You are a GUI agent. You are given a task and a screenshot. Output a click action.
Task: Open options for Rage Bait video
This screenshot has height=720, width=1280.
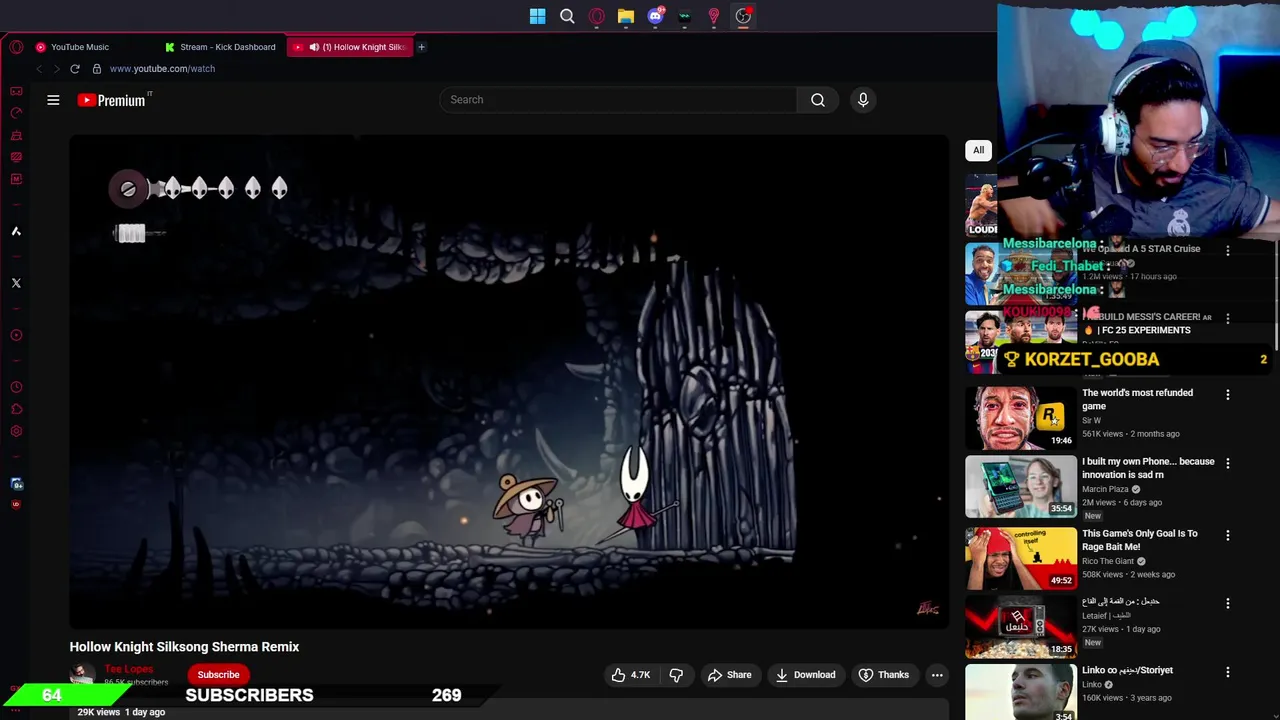(x=1228, y=536)
